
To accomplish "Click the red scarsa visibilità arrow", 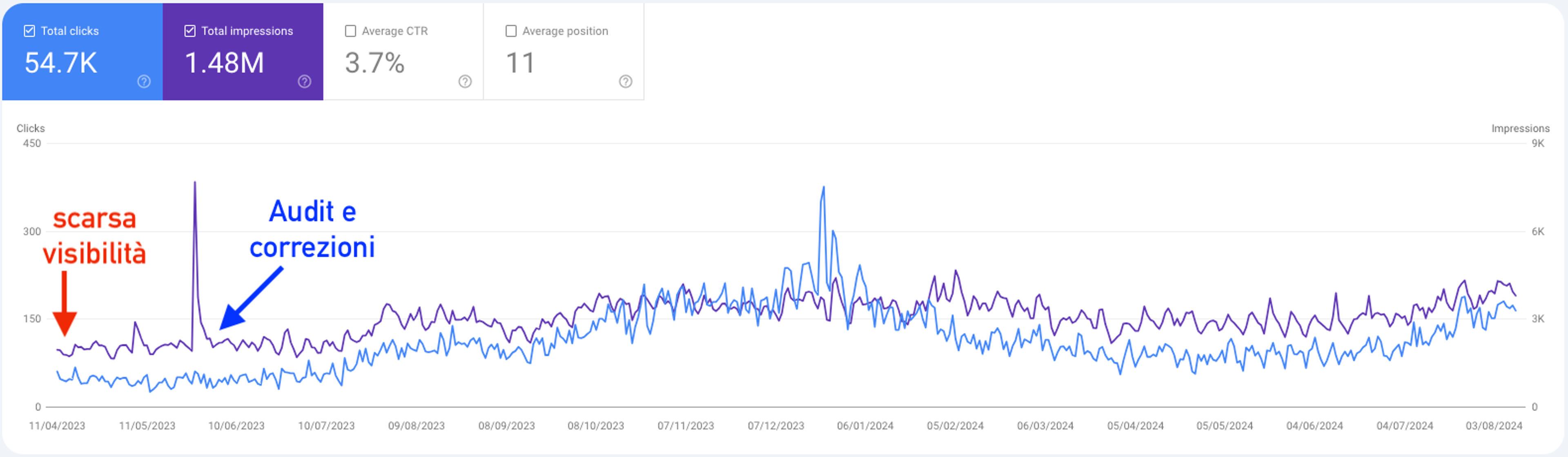I will point(64,303).
